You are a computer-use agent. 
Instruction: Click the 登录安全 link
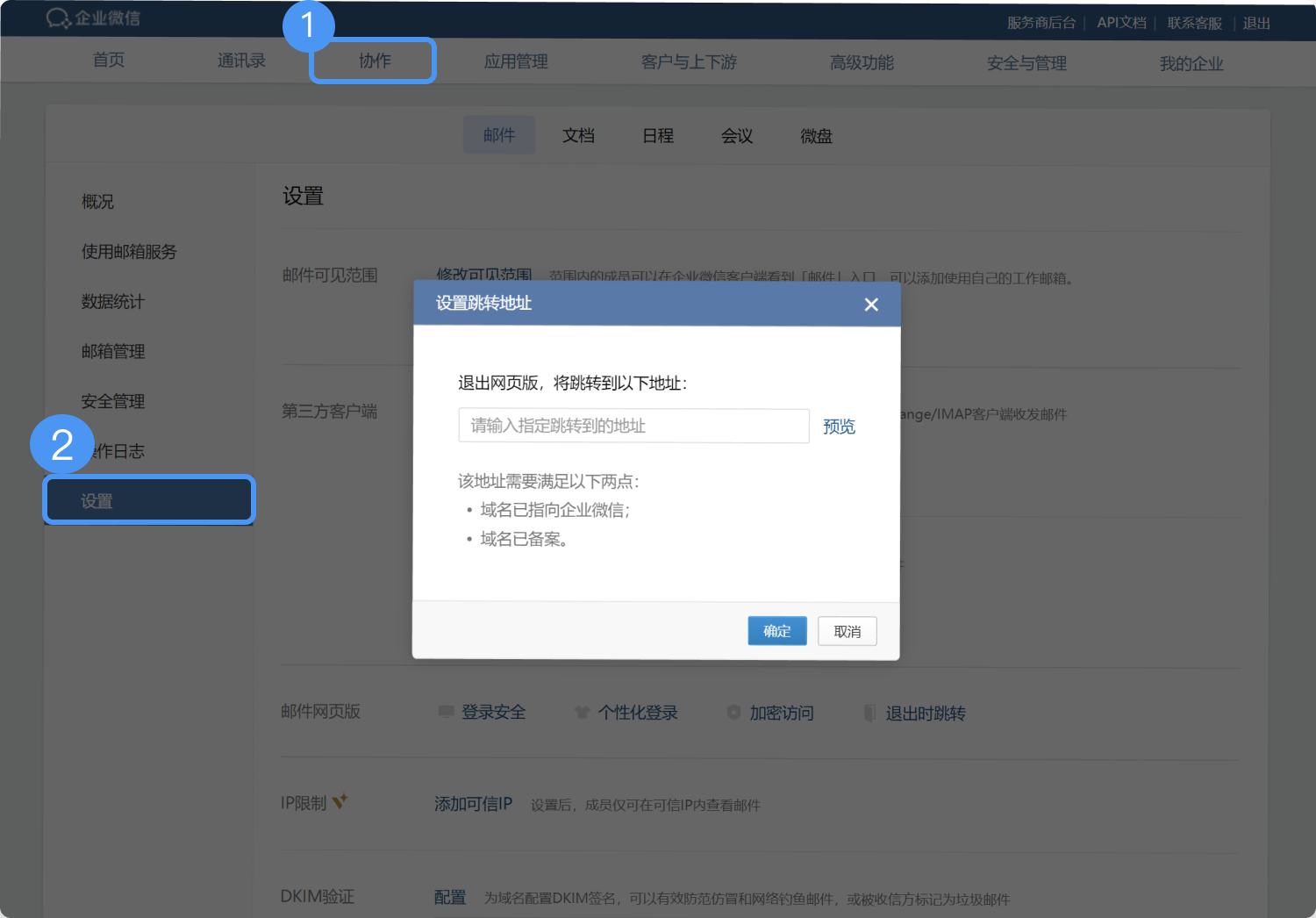[494, 713]
